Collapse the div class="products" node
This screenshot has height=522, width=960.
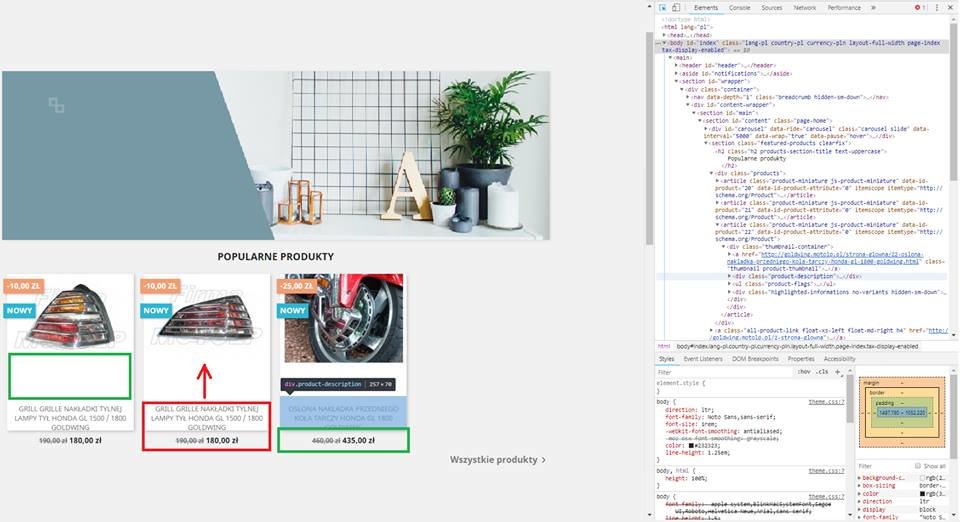712,174
